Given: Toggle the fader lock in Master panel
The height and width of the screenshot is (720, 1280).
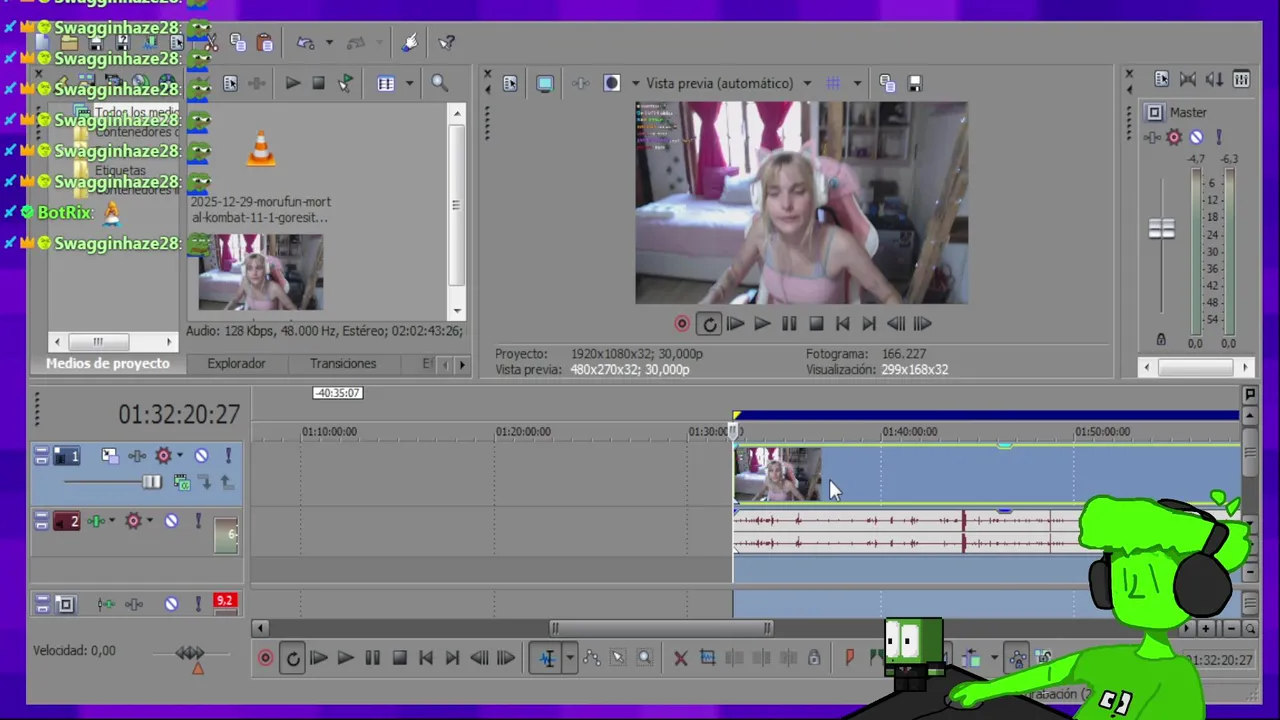Looking at the screenshot, I should [x=1161, y=340].
